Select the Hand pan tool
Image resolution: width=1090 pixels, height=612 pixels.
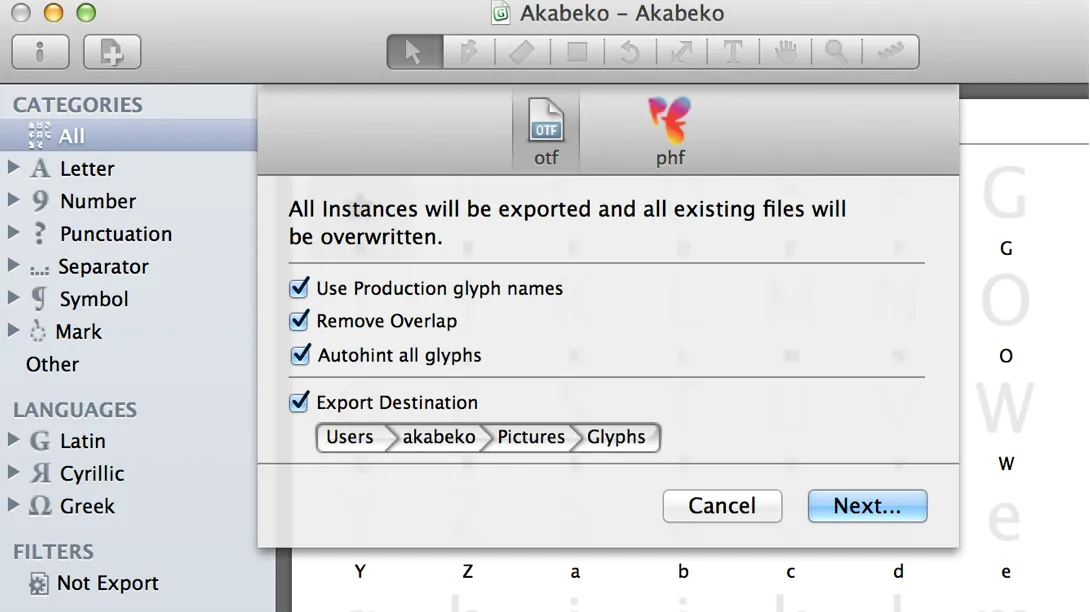[x=786, y=52]
